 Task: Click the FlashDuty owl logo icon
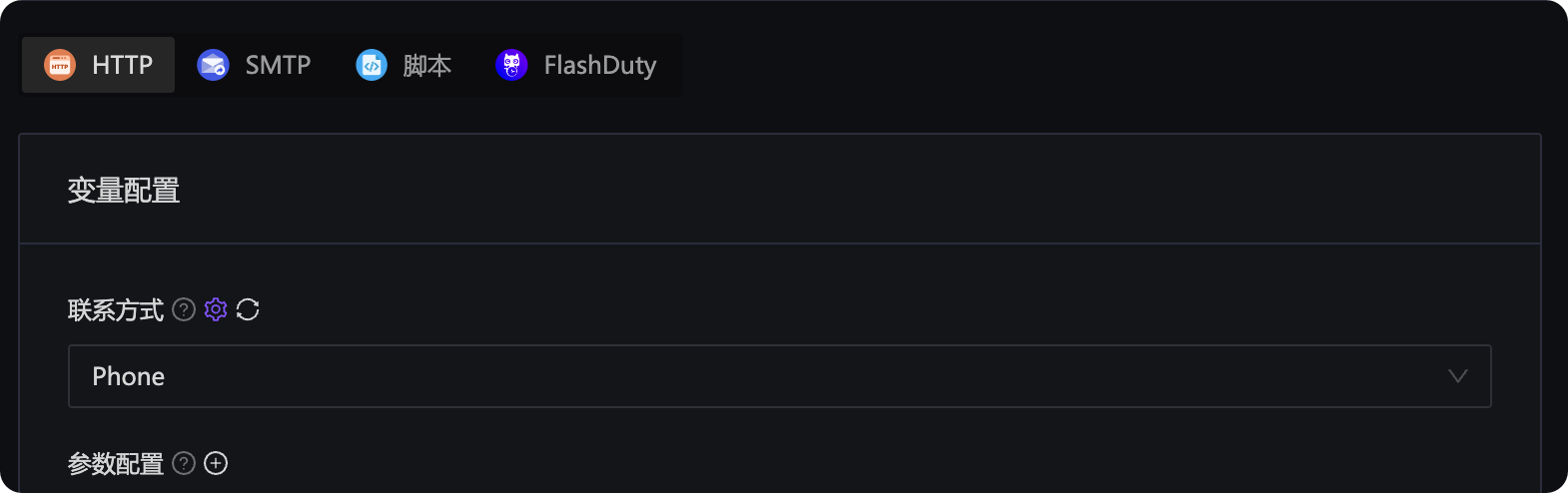click(511, 65)
